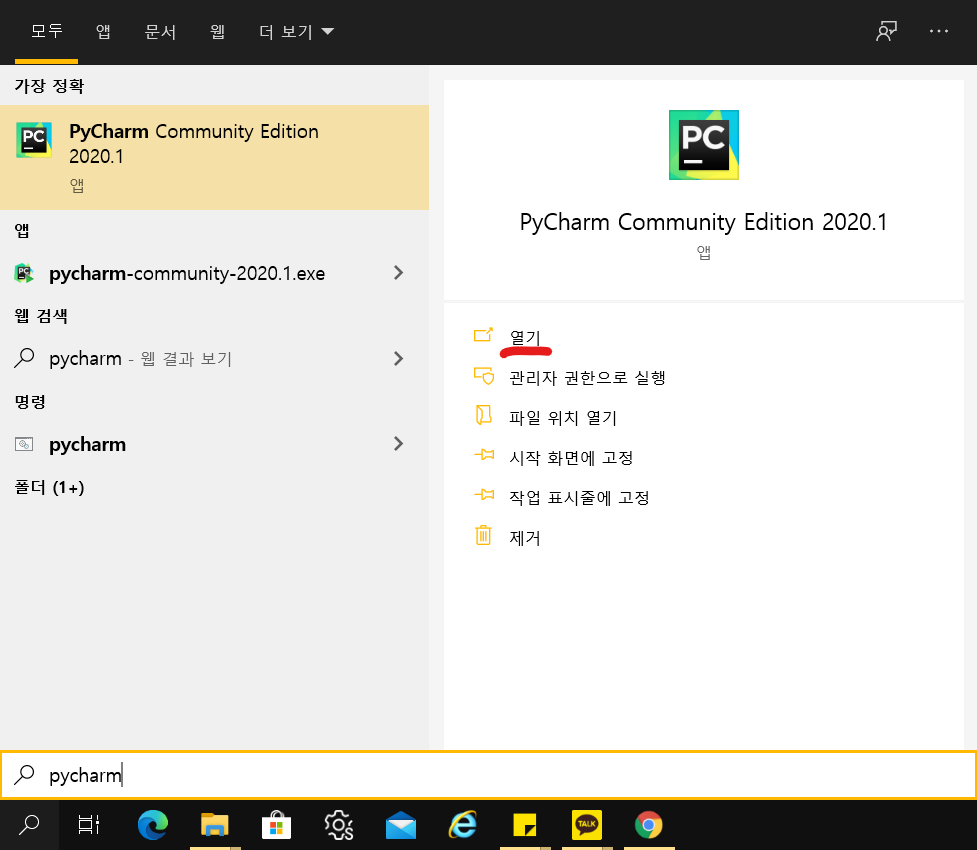Open the 더 보기 dropdown
Viewport: 977px width, 850px height.
click(x=297, y=31)
